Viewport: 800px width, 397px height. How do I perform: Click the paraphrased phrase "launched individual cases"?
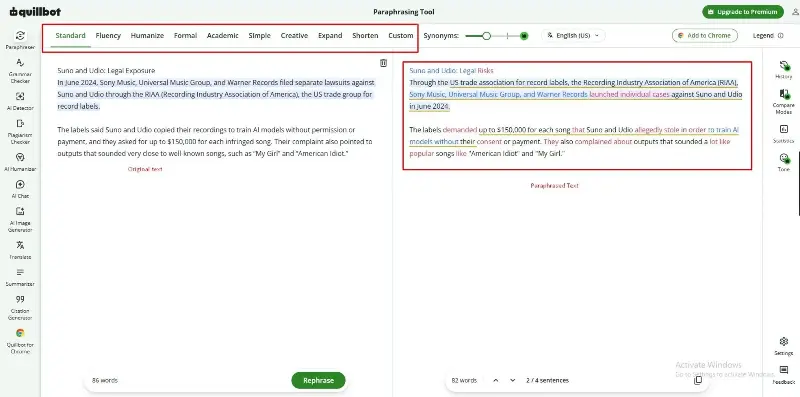tap(629, 94)
